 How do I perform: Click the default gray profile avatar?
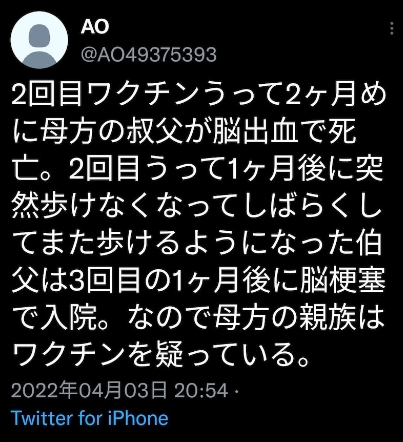coord(39,40)
